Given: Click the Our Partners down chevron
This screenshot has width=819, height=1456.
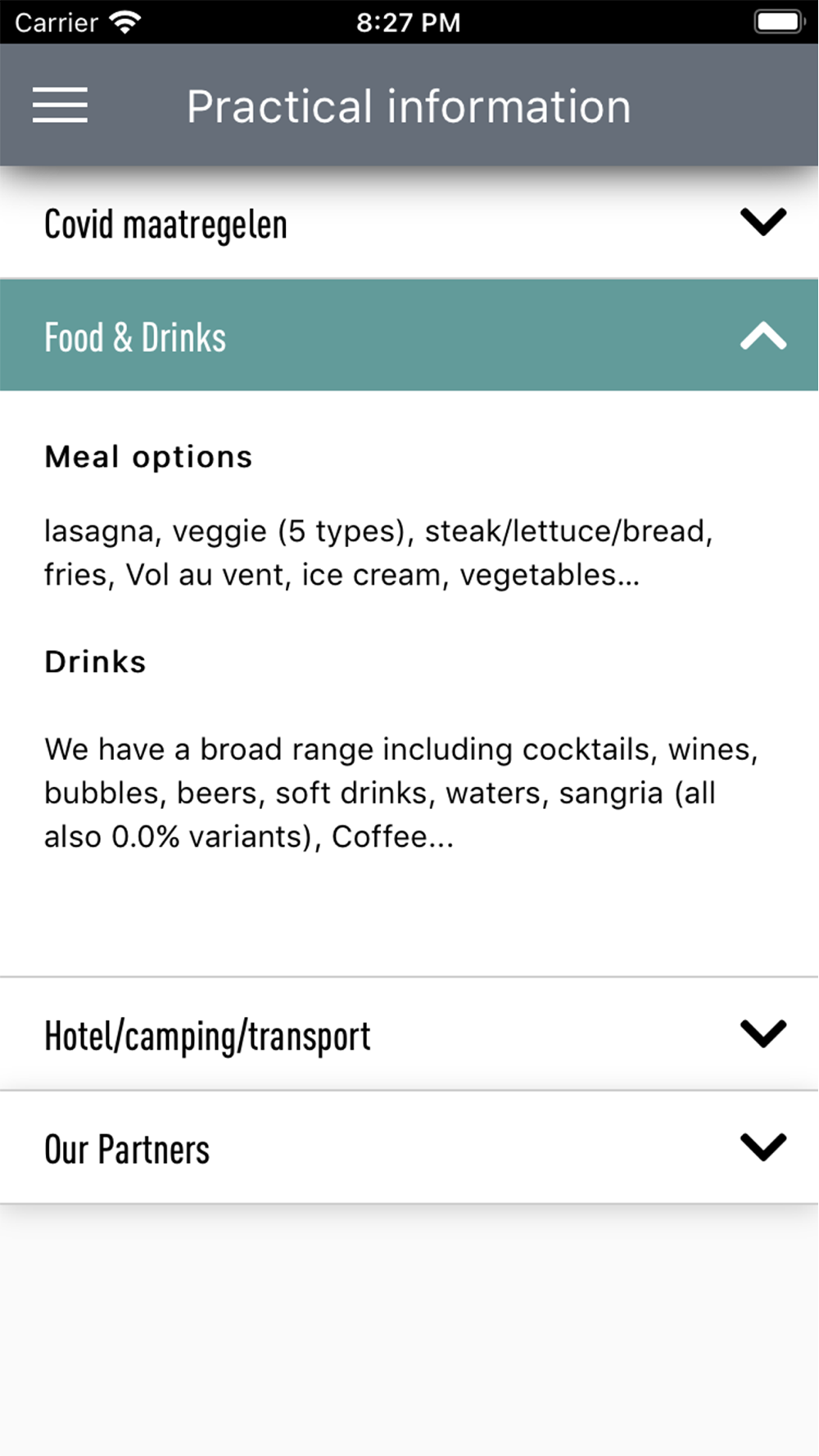Looking at the screenshot, I should pyautogui.click(x=762, y=1146).
